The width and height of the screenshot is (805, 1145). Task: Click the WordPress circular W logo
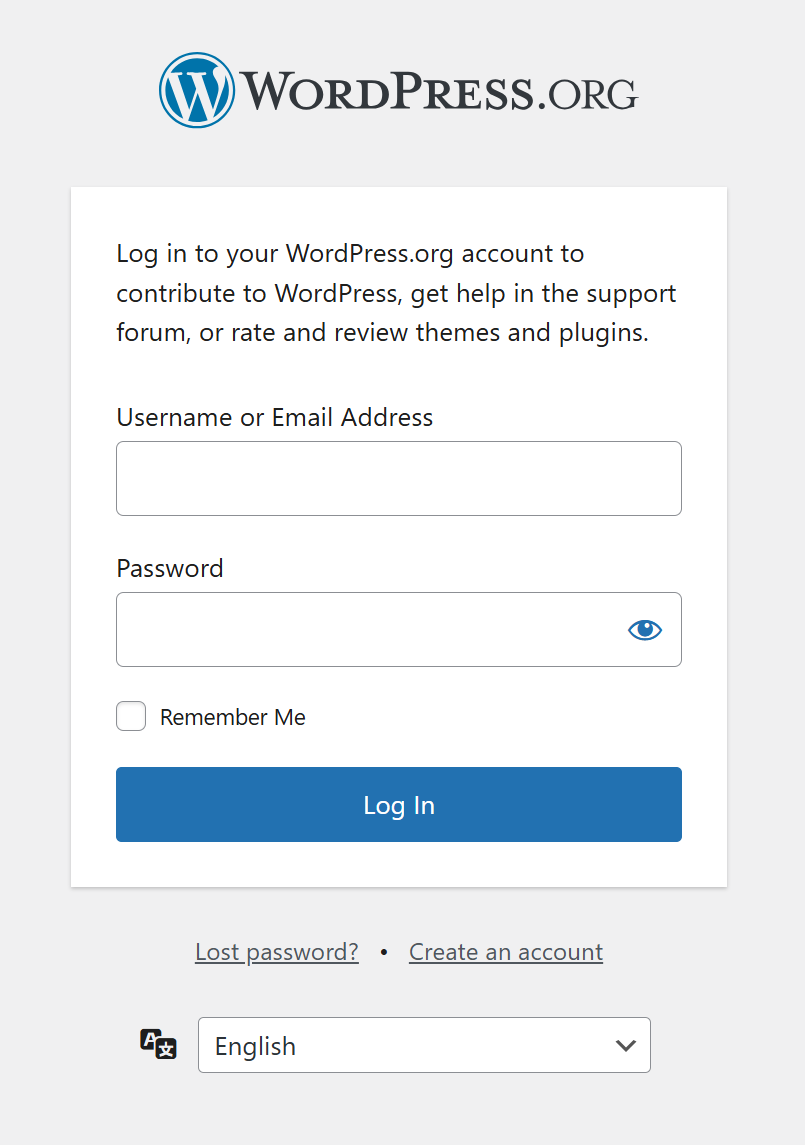click(197, 91)
